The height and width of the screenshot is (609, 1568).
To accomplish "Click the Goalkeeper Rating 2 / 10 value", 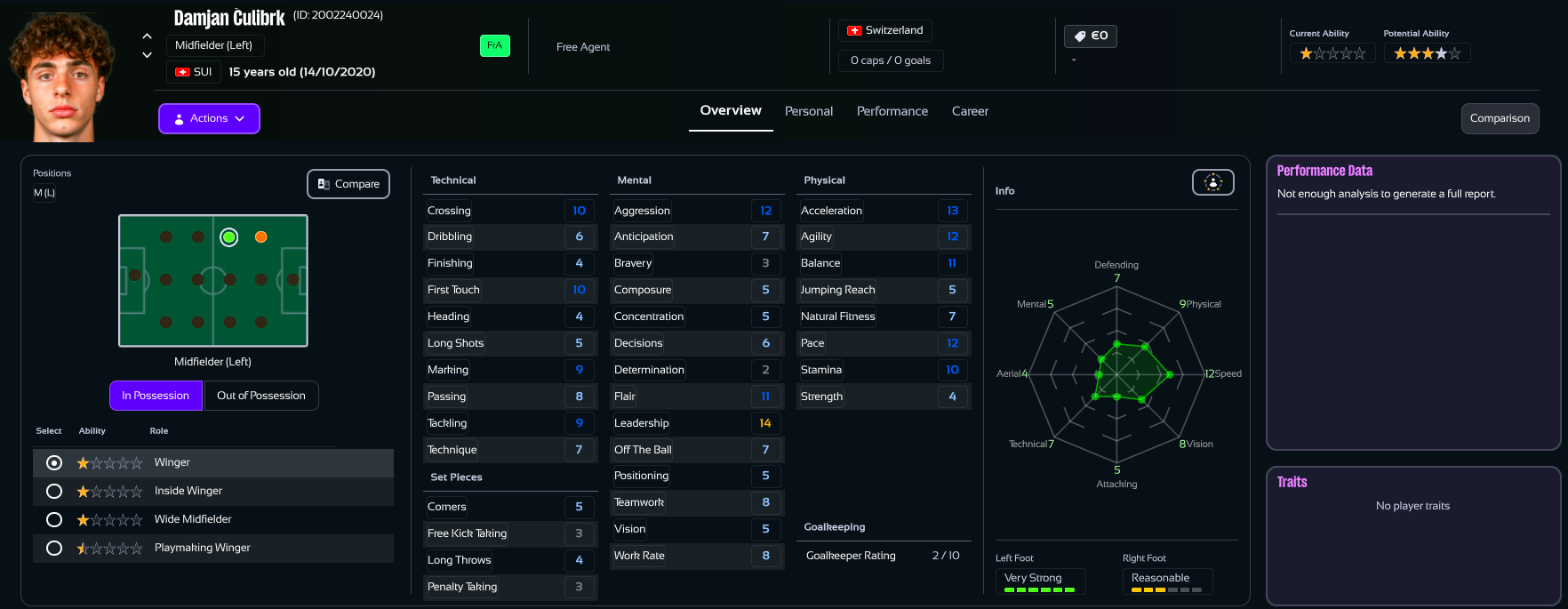I will tap(946, 556).
